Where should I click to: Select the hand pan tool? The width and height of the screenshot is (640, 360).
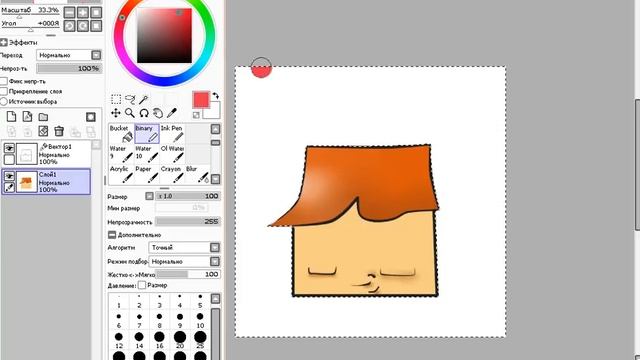[158, 113]
